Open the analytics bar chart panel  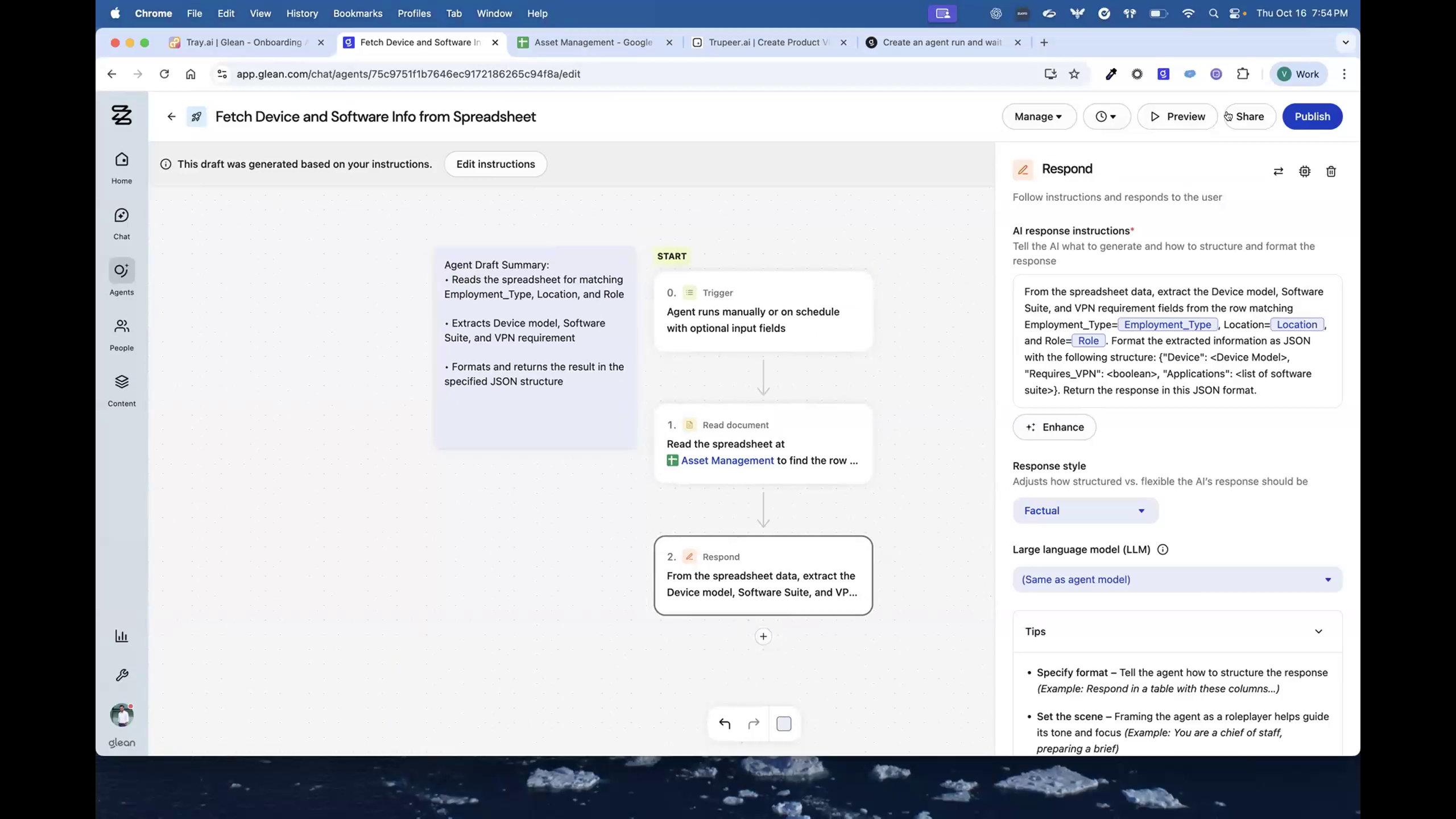[x=121, y=635]
